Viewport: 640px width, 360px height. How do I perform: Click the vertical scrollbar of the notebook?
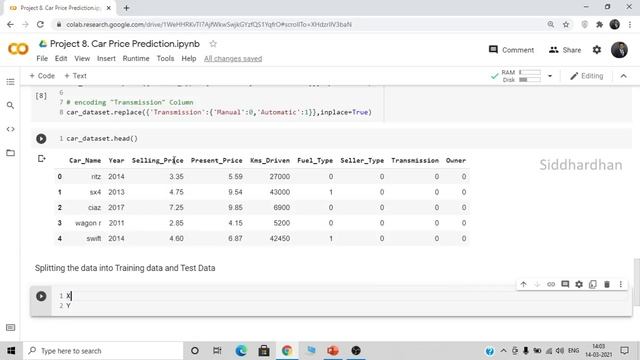[636, 282]
